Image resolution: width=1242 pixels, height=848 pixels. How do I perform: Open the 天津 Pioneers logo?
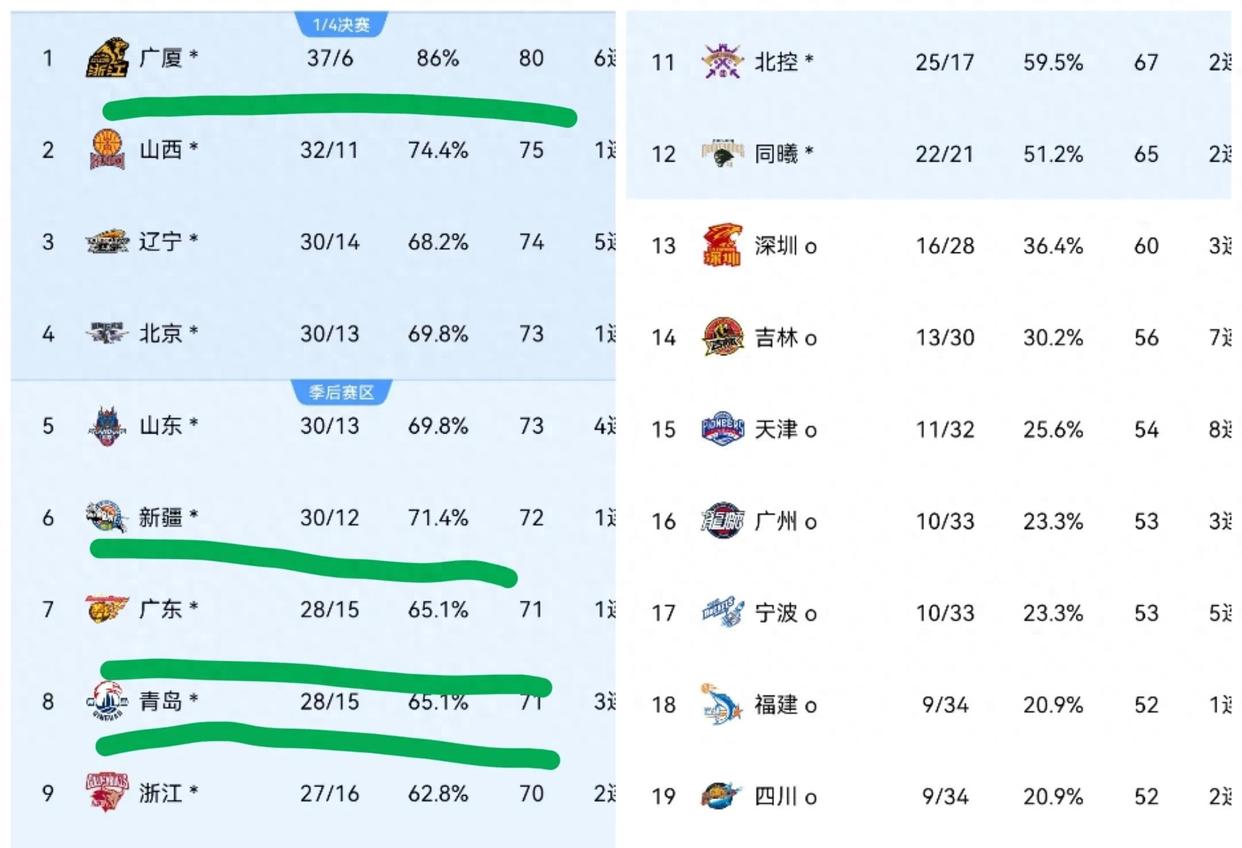[x=722, y=429]
